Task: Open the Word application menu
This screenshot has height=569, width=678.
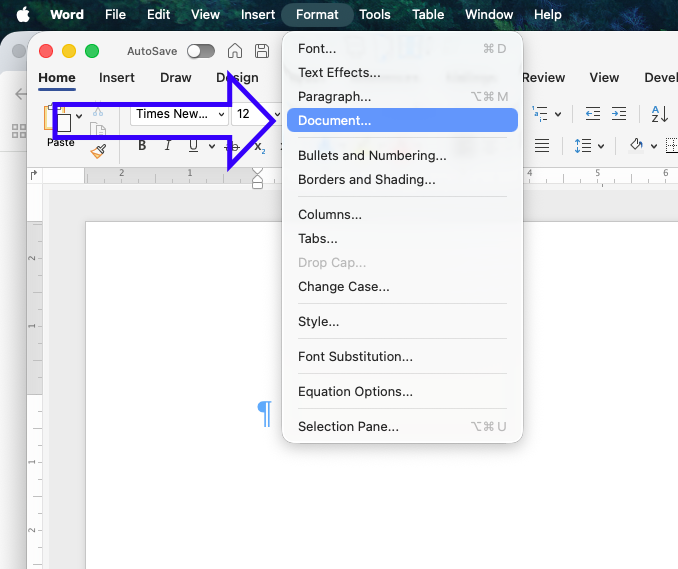Action: click(67, 14)
